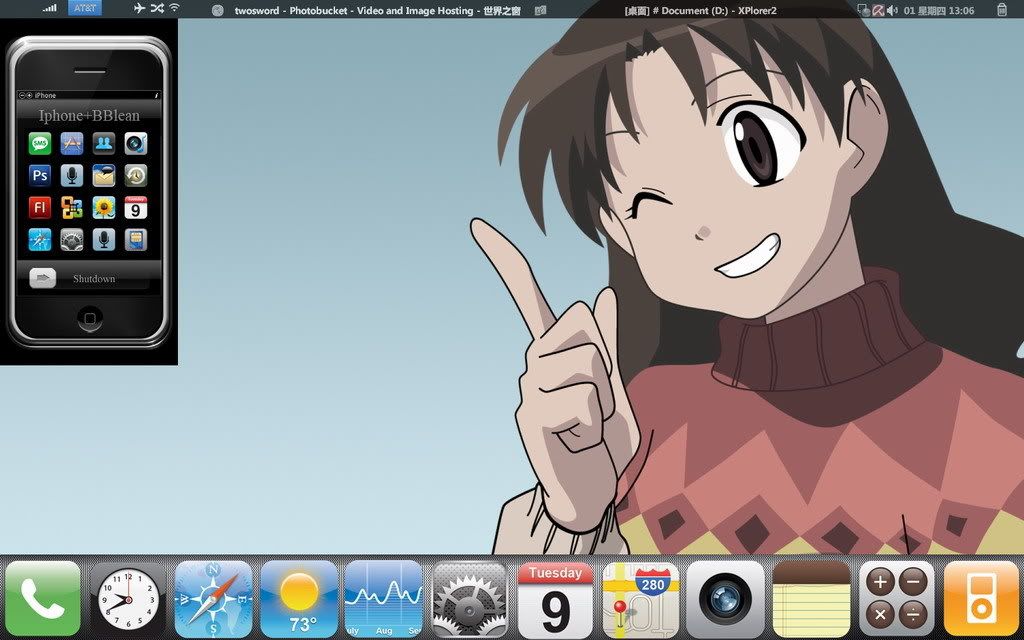Click the 13:06 date and clock display
The width and height of the screenshot is (1024, 640).
pyautogui.click(x=939, y=10)
